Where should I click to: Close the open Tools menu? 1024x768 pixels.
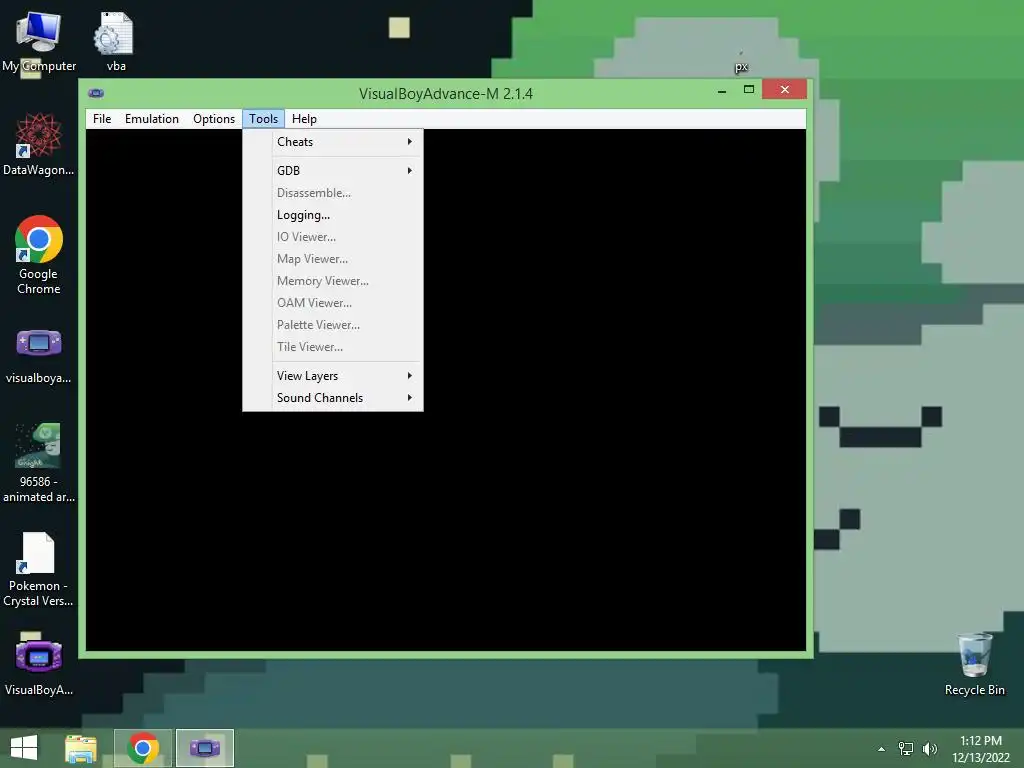click(x=263, y=119)
